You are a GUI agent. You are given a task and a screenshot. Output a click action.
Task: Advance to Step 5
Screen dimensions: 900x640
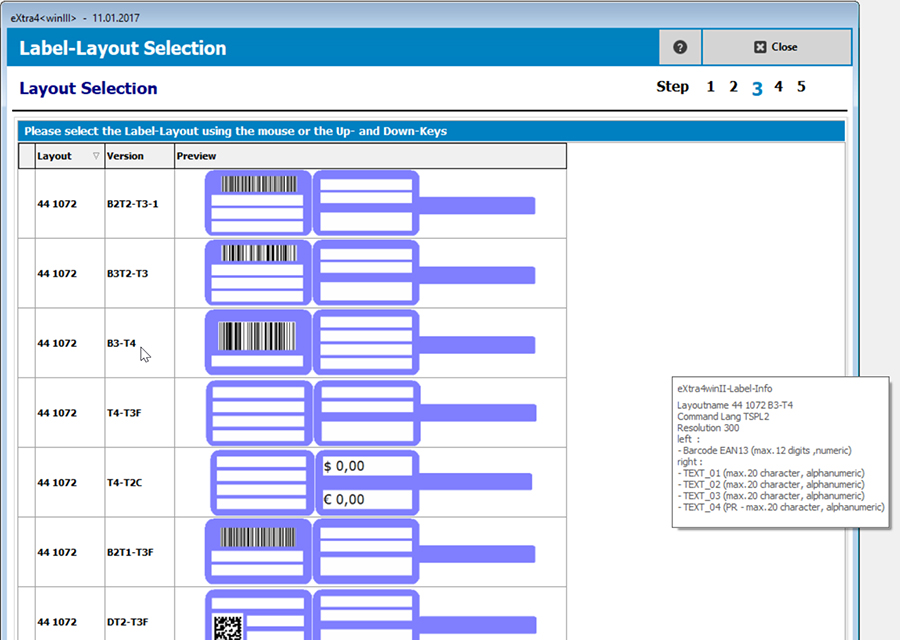801,87
